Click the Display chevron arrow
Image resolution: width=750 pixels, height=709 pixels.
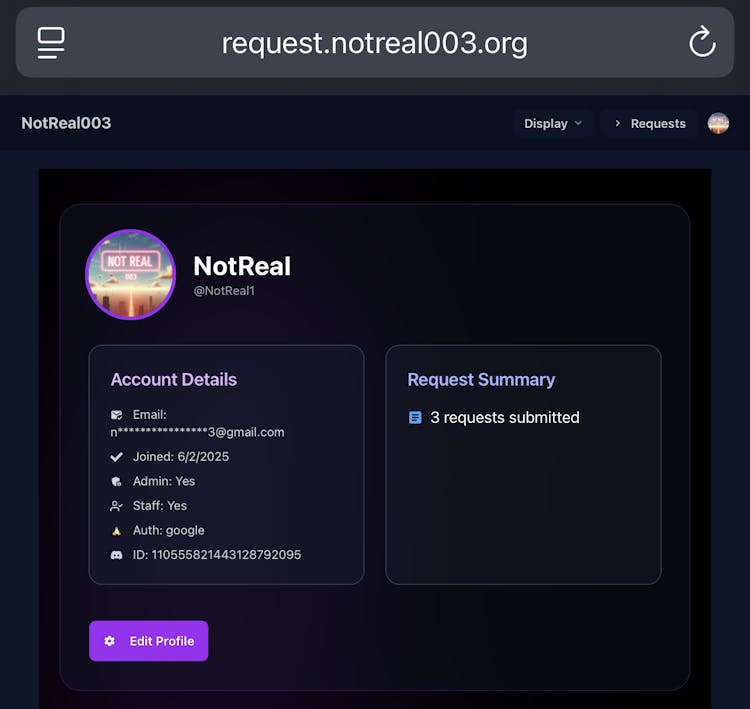click(578, 123)
